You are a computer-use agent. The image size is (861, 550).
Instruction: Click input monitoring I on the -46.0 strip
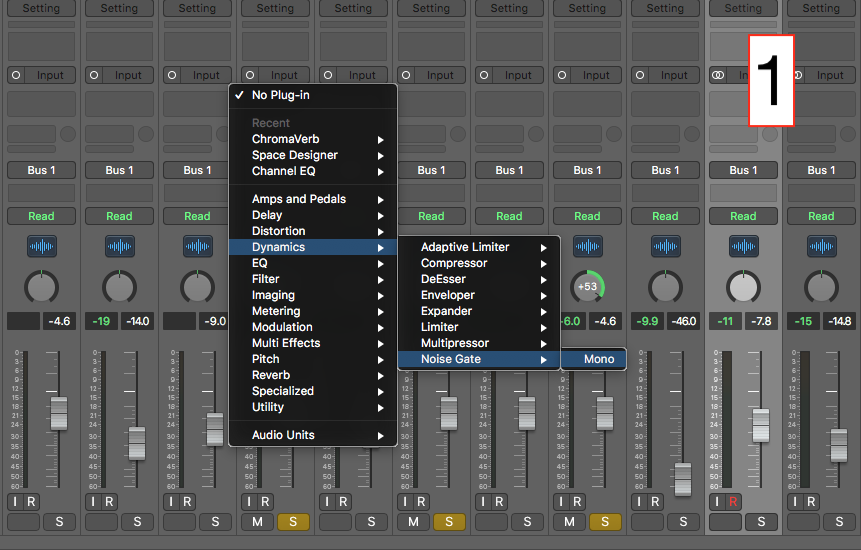coord(639,502)
